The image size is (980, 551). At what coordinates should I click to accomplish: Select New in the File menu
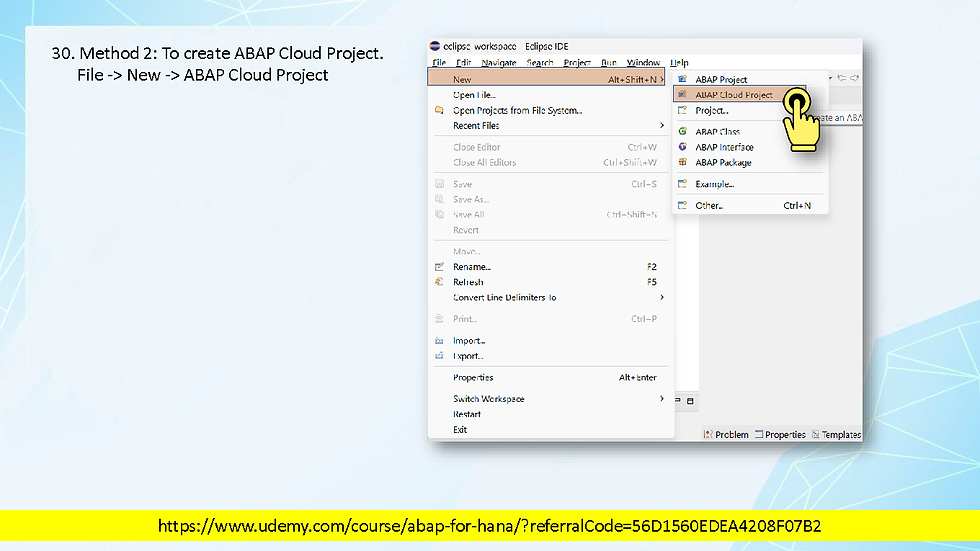pyautogui.click(x=546, y=79)
